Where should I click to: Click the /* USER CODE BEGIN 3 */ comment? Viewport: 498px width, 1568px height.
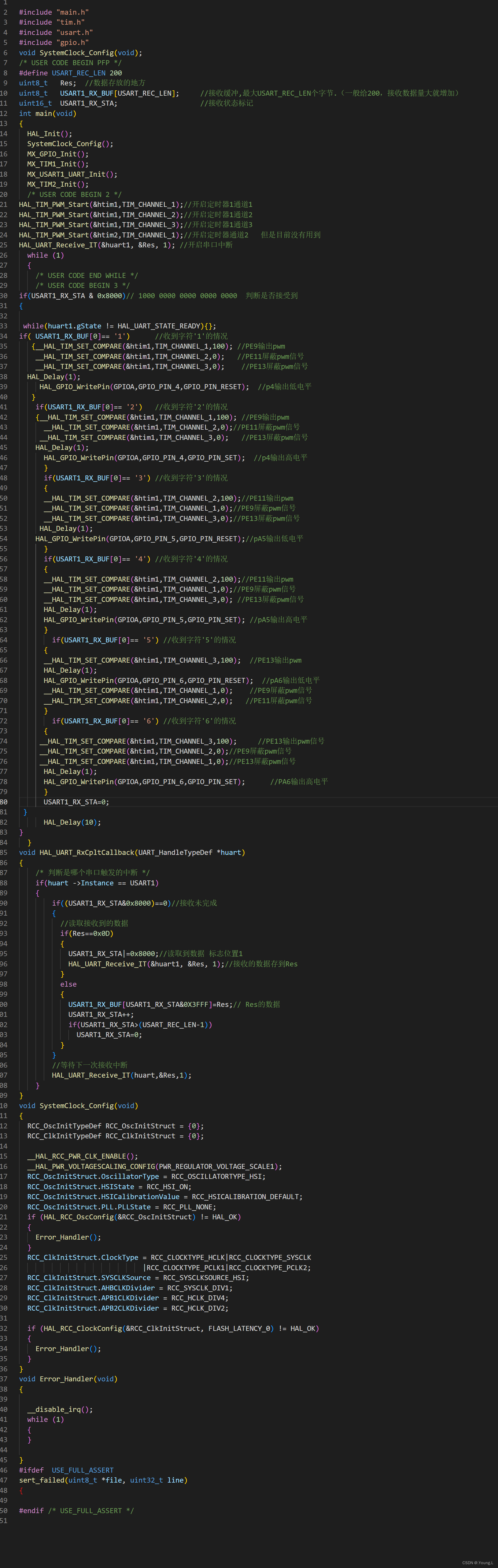click(x=82, y=286)
